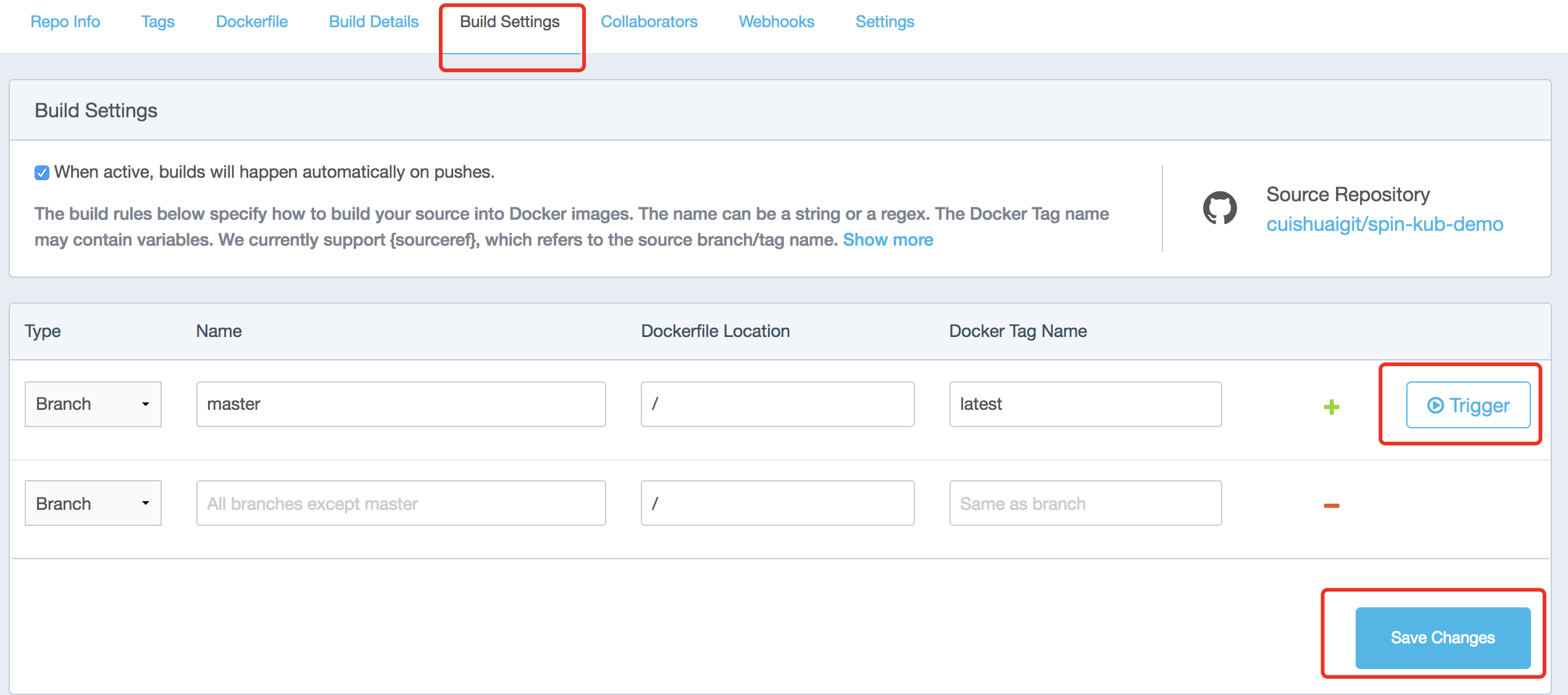
Task: Open cuishuaigit/spin-kub-demo source repository link
Action: (1385, 223)
